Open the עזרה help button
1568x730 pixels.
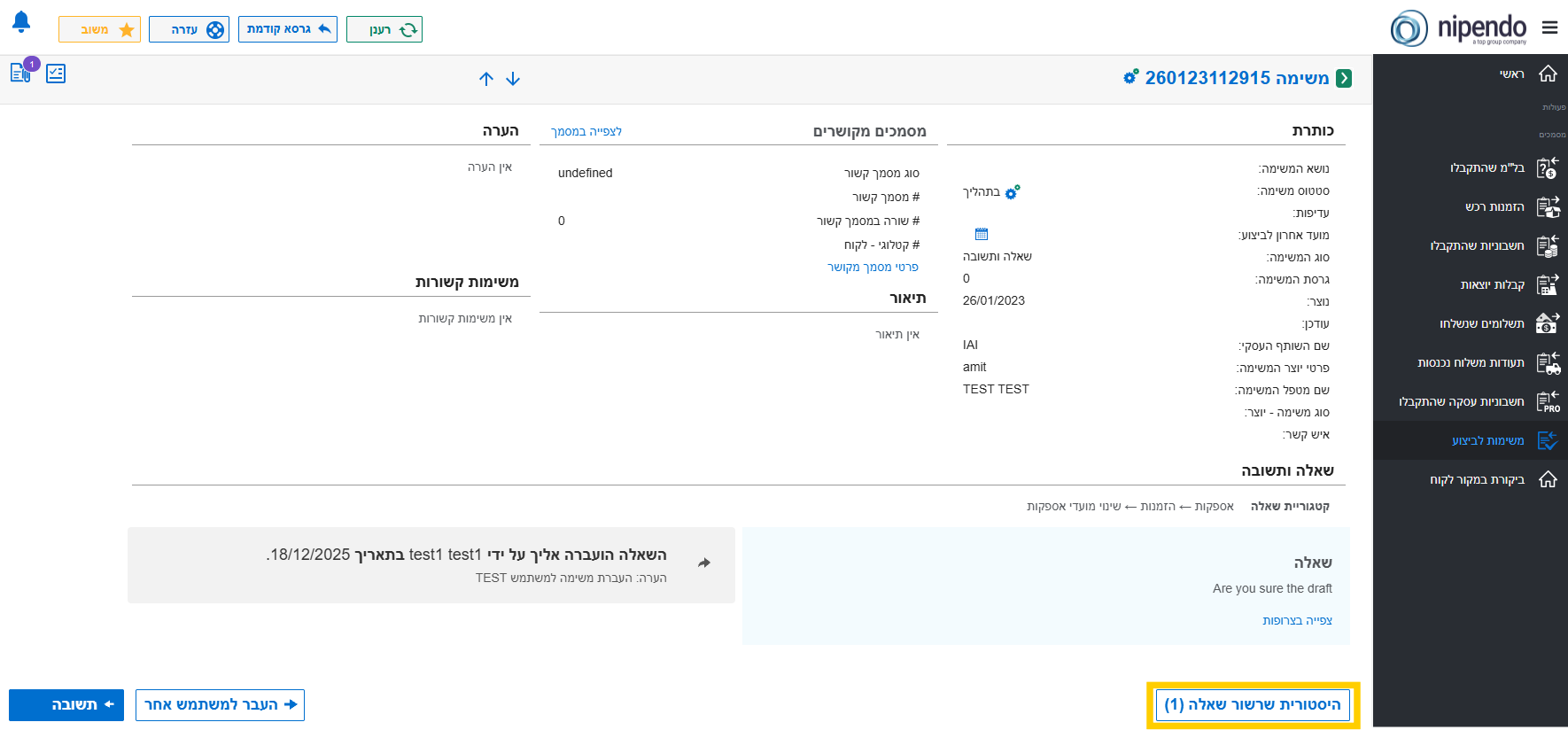pos(189,29)
